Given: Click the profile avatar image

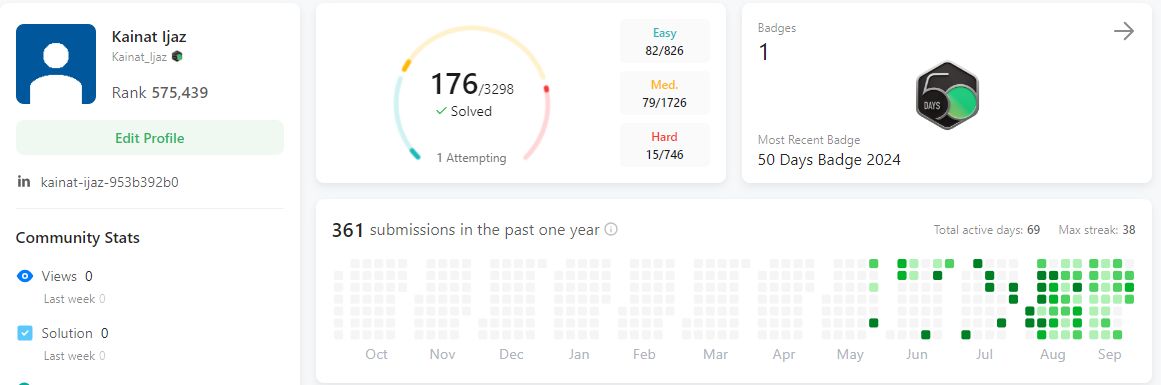Looking at the screenshot, I should click(56, 64).
